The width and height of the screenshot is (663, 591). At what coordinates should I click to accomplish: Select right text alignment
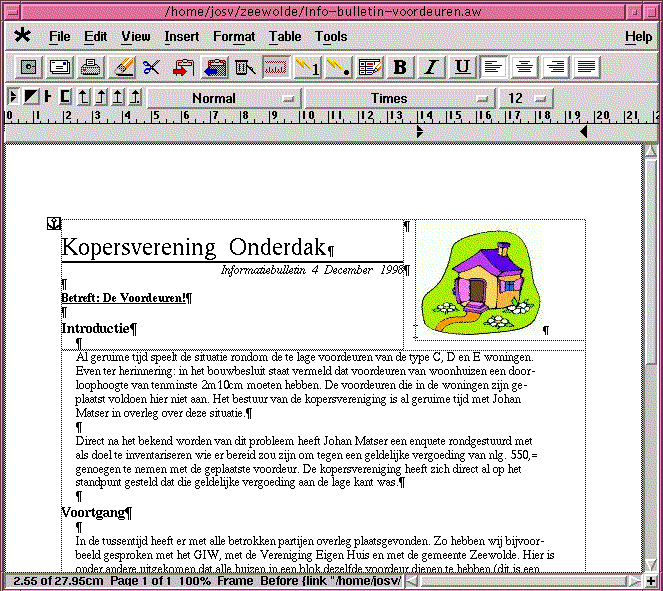pos(555,67)
